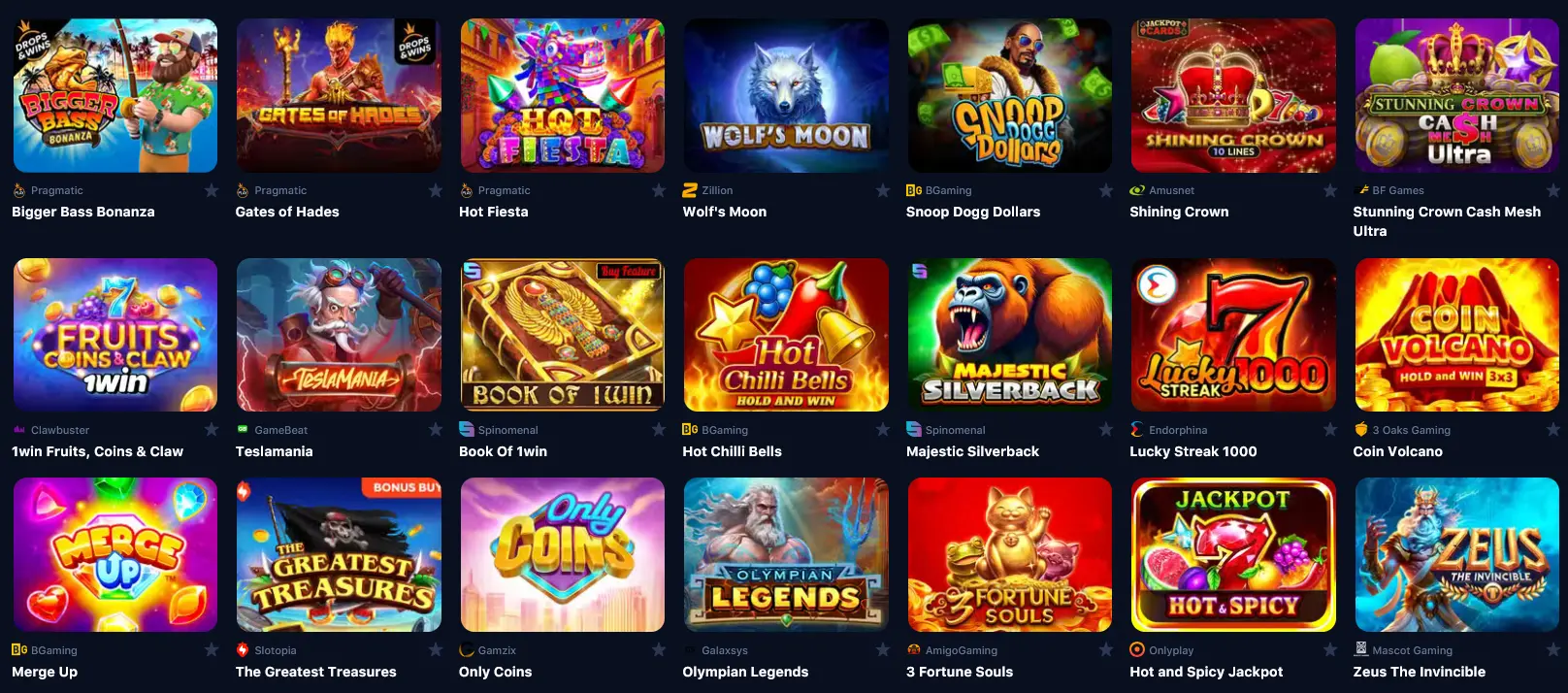Add Only Coins to favorites
The image size is (1568, 693).
point(659,649)
